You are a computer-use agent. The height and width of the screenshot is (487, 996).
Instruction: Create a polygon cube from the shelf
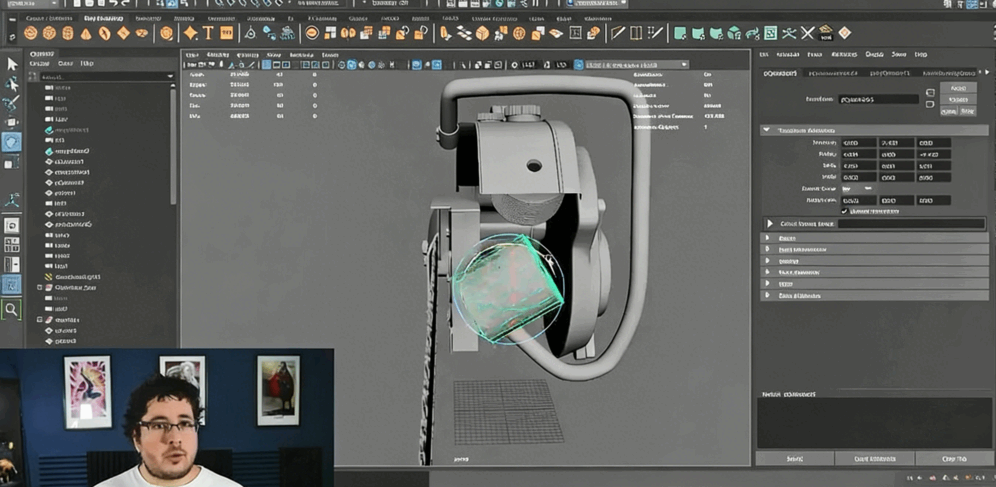click(49, 33)
